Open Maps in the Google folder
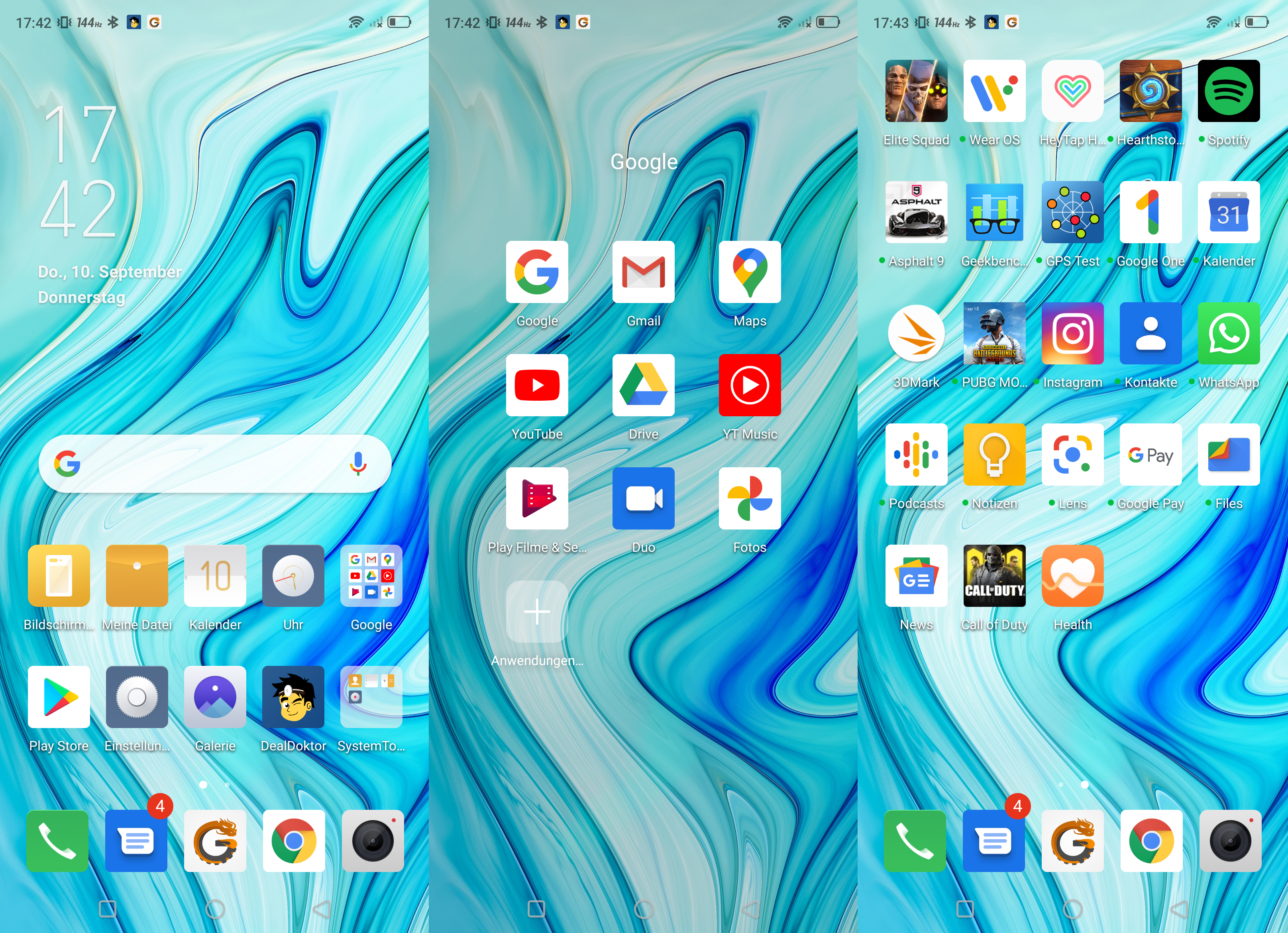This screenshot has height=933, width=1288. pyautogui.click(x=750, y=272)
